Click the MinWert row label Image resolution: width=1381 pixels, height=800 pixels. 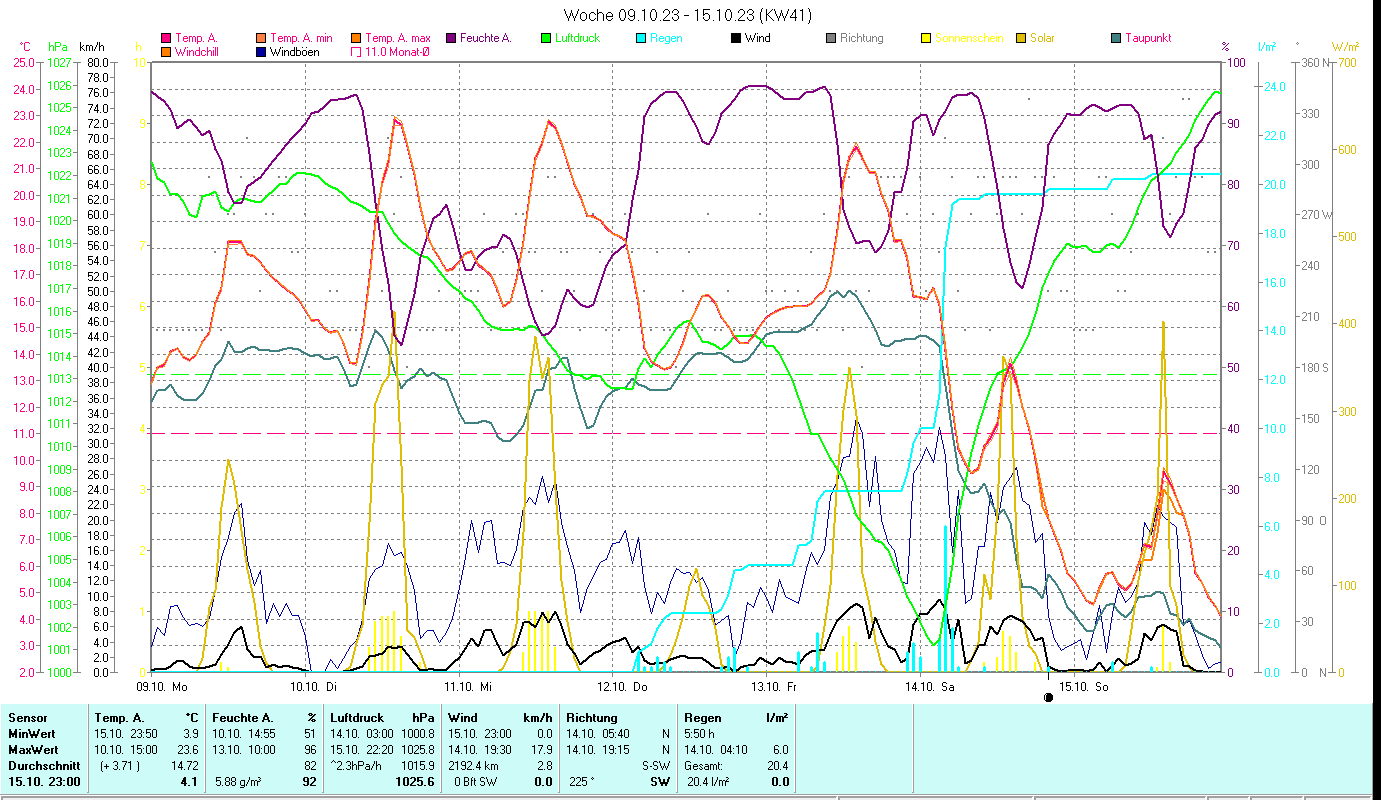point(33,733)
